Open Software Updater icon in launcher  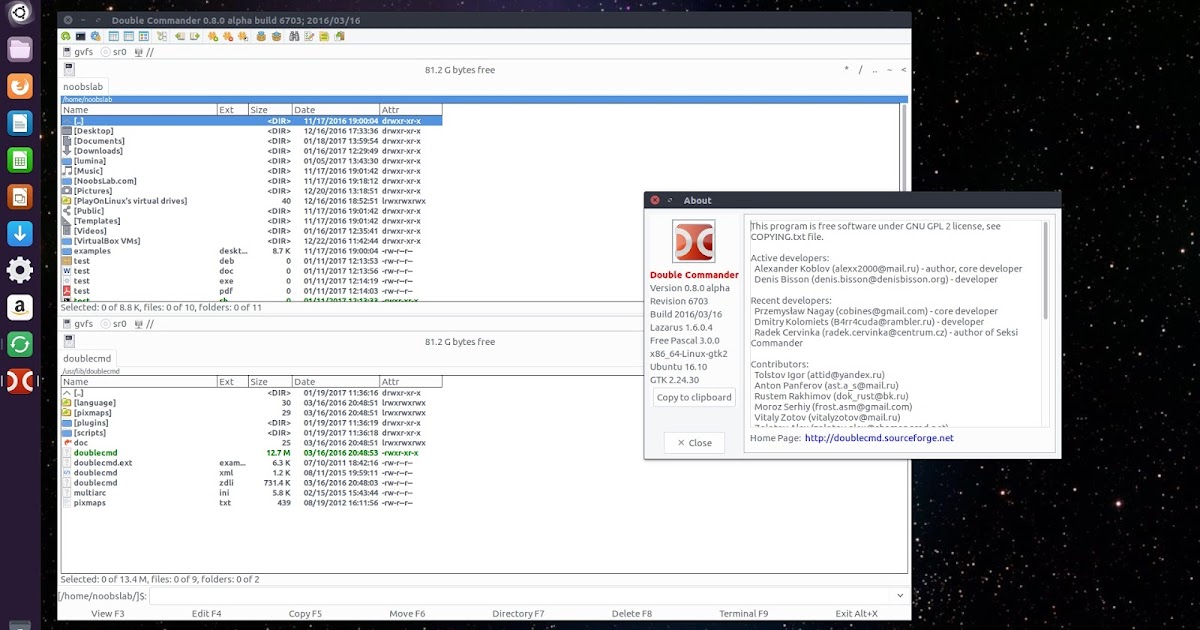coord(20,344)
